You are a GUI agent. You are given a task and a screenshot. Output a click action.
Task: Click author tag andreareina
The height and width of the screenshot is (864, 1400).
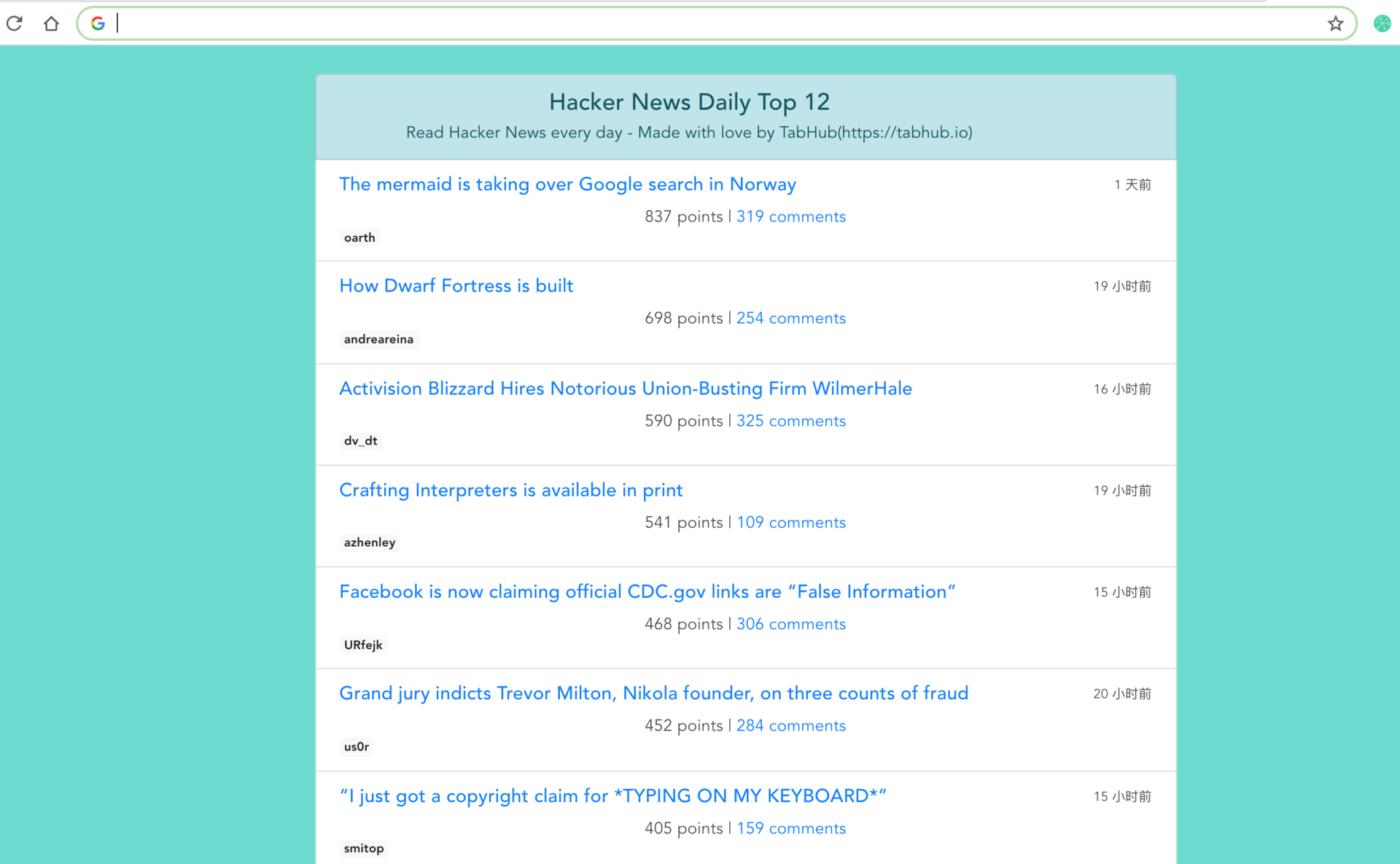[x=378, y=339]
